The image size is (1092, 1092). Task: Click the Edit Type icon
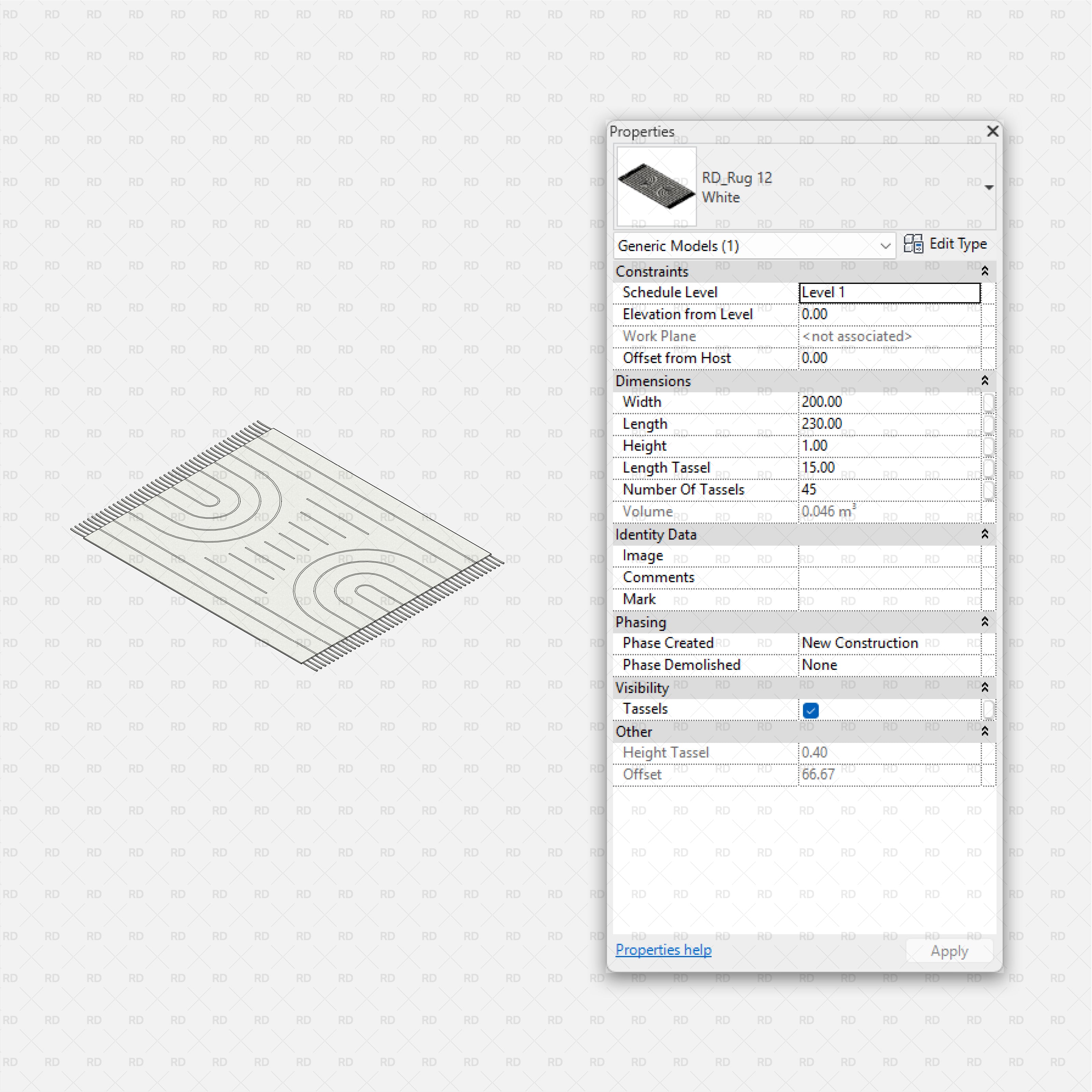913,244
